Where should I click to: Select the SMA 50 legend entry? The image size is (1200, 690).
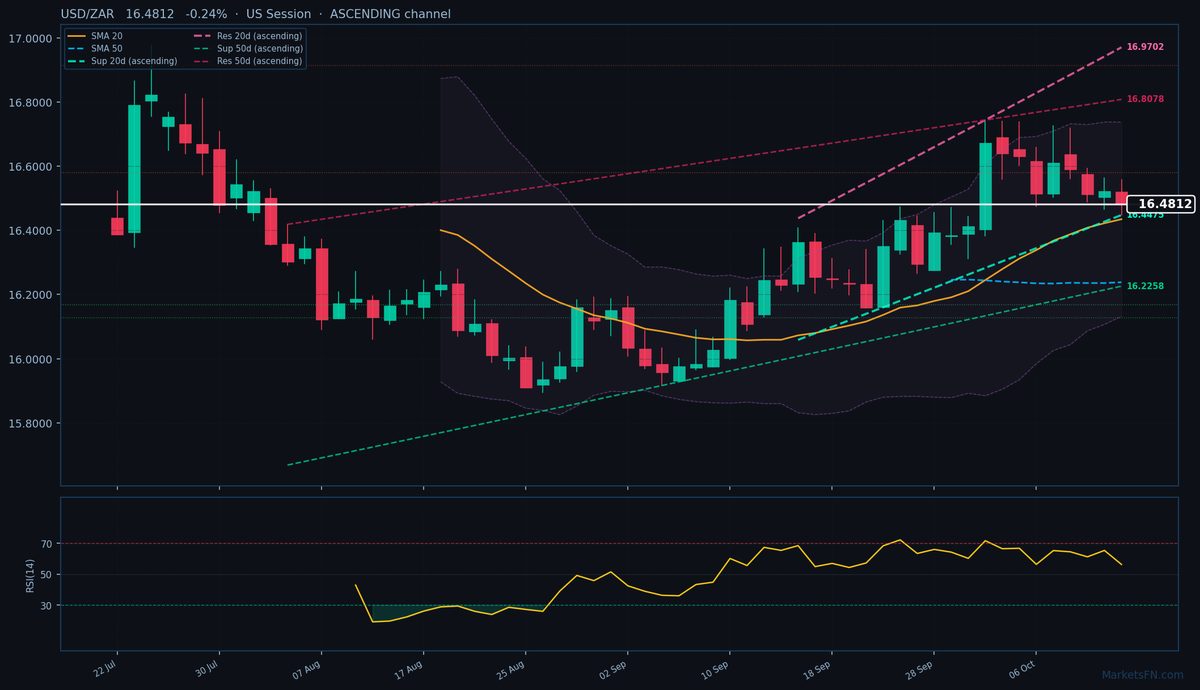[94, 48]
